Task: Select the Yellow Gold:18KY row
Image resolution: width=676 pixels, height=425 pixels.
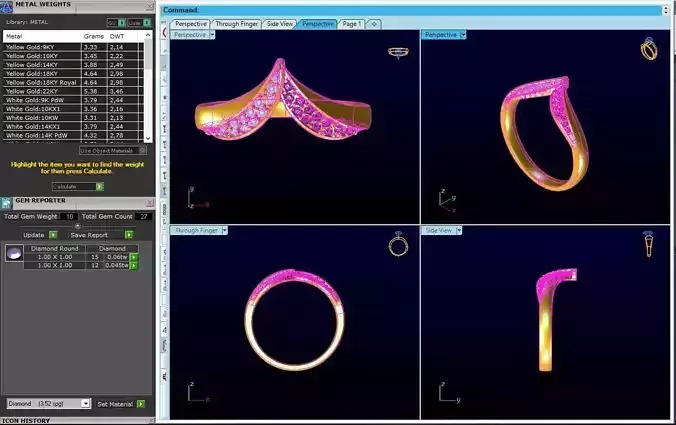Action: (73, 74)
